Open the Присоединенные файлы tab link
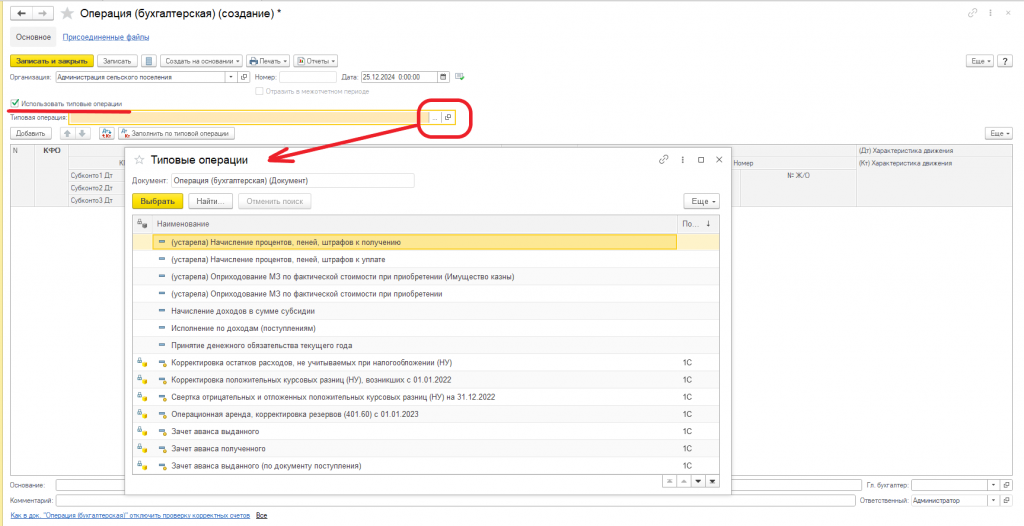Screen dimensions: 1024x526 (106, 37)
